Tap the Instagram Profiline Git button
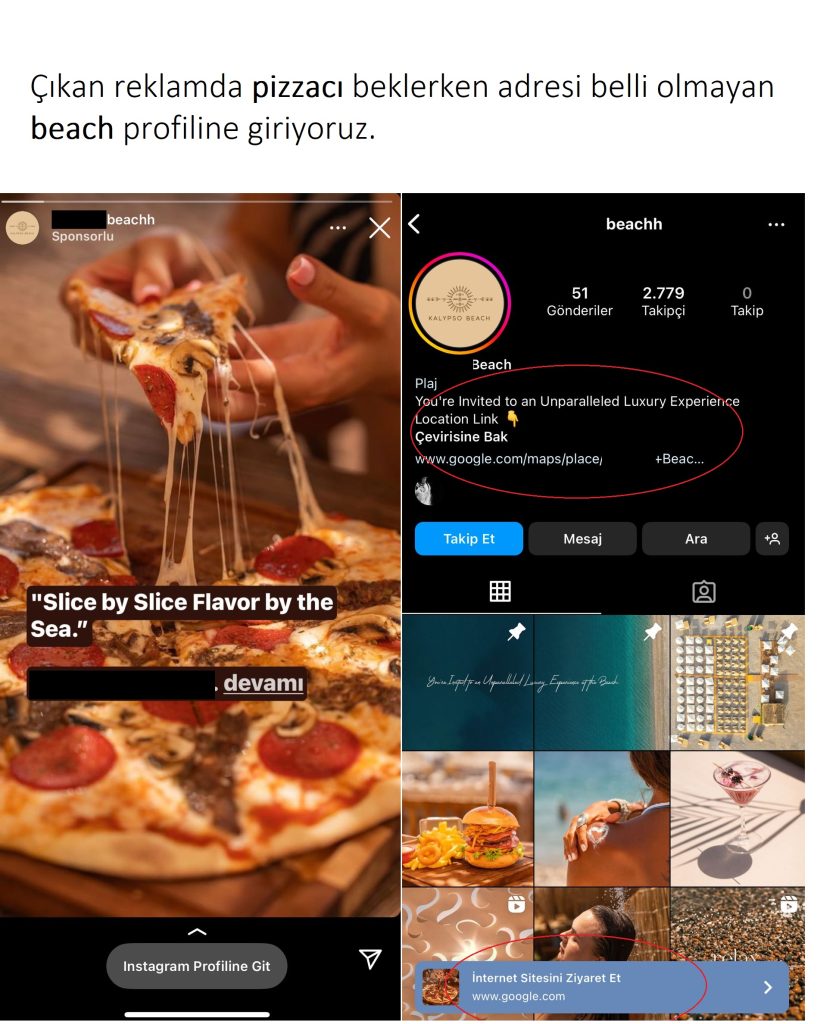Screen dimensions: 817x1024 click(x=197, y=966)
